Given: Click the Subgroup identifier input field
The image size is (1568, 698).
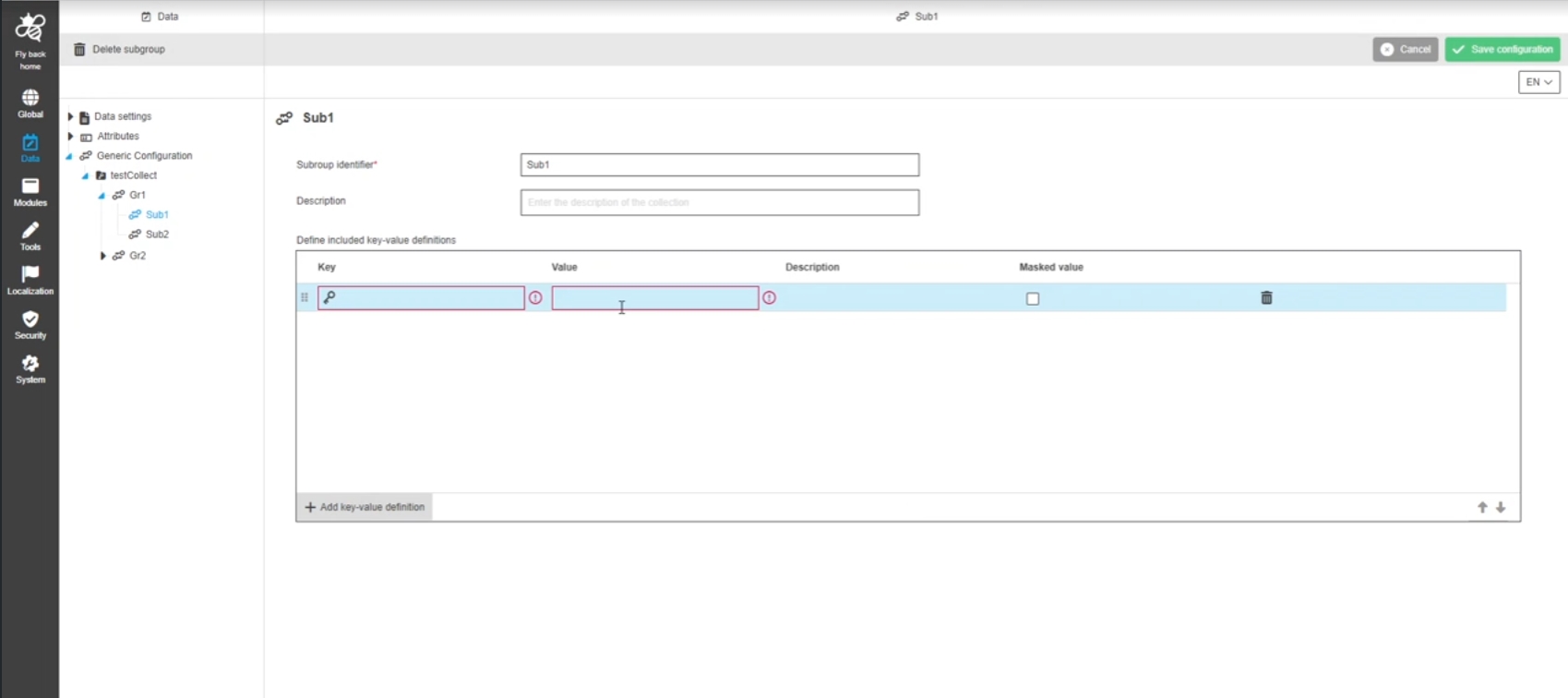Looking at the screenshot, I should point(720,164).
